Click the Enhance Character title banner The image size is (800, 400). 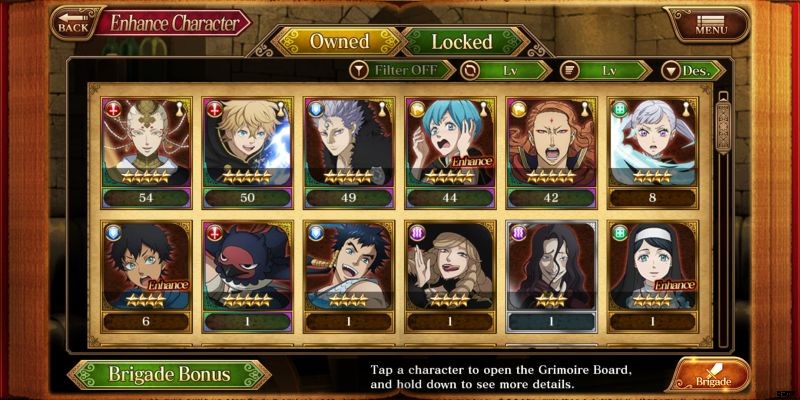pyautogui.click(x=174, y=23)
